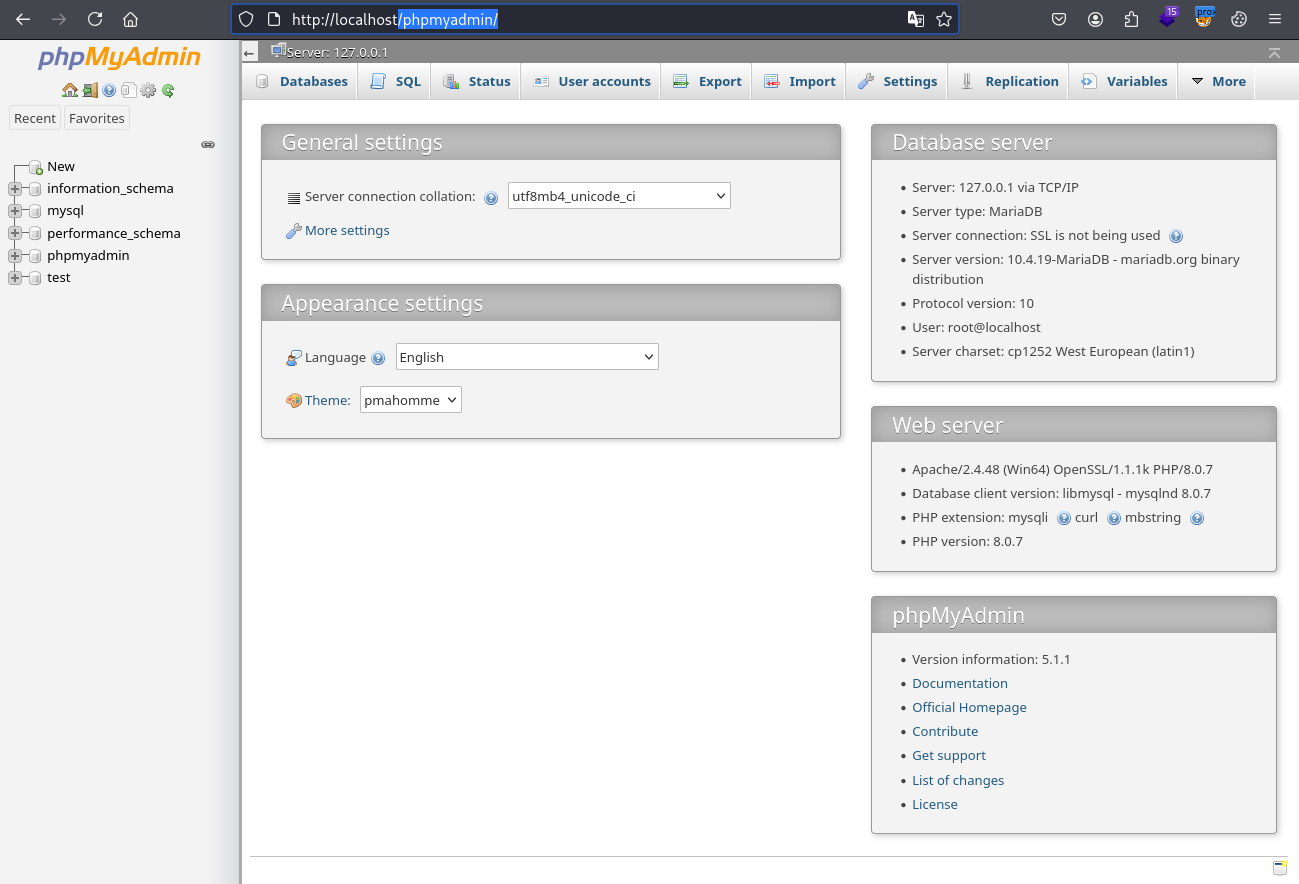The width and height of the screenshot is (1299, 884).
Task: Expand the performance_schema tree node
Action: [x=14, y=234]
